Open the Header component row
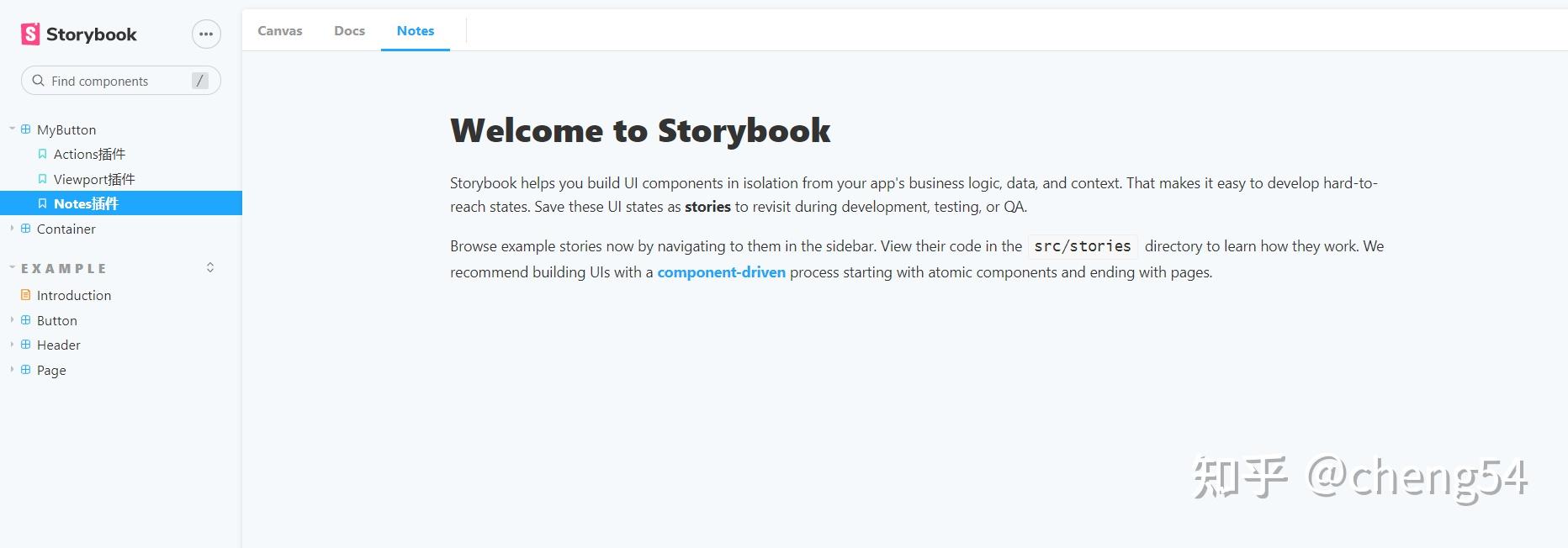The height and width of the screenshot is (548, 1568). tap(121, 345)
